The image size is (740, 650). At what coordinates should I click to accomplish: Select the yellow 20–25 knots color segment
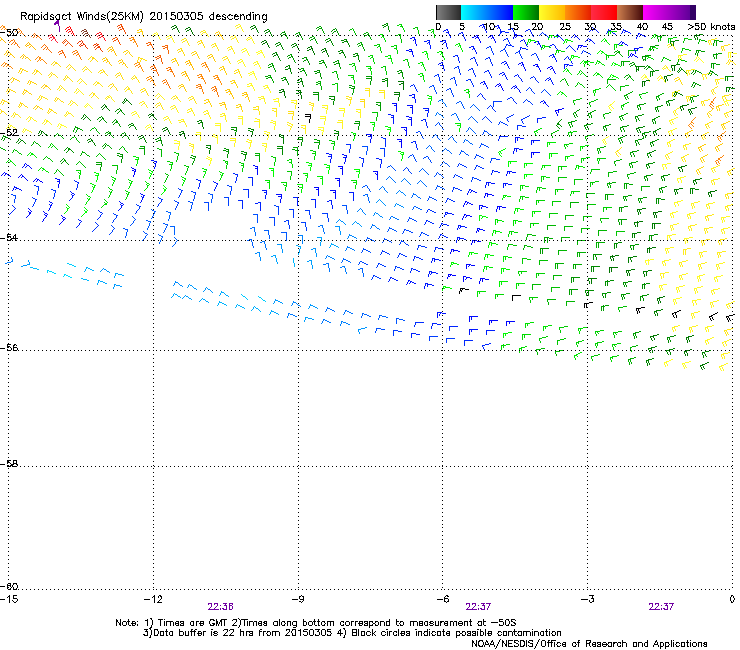click(552, 12)
